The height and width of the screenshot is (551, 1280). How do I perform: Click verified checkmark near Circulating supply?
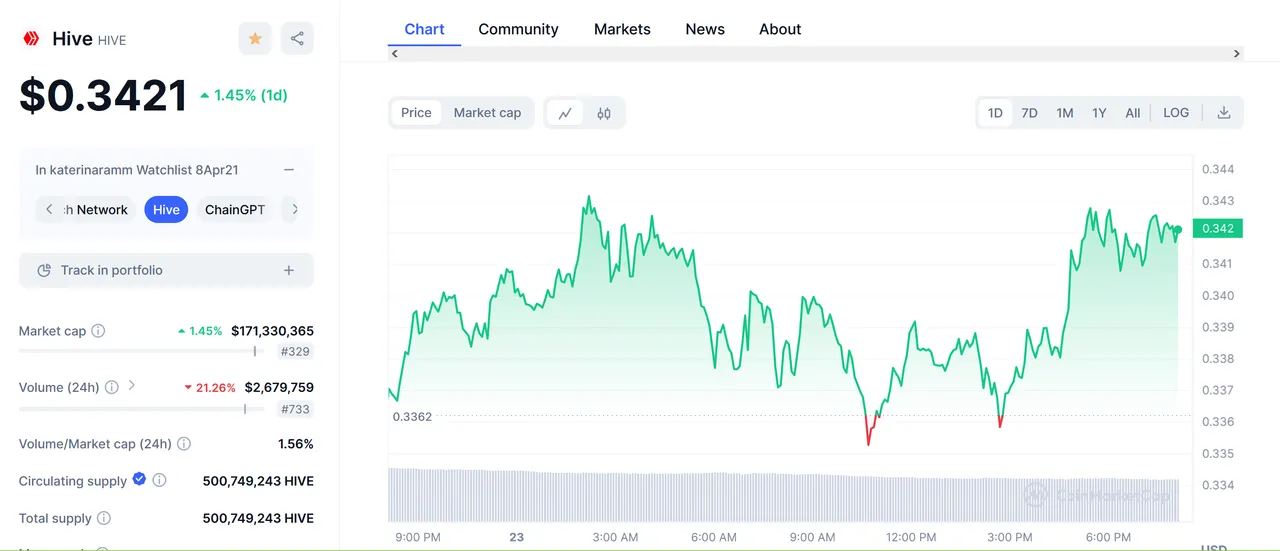pos(140,480)
